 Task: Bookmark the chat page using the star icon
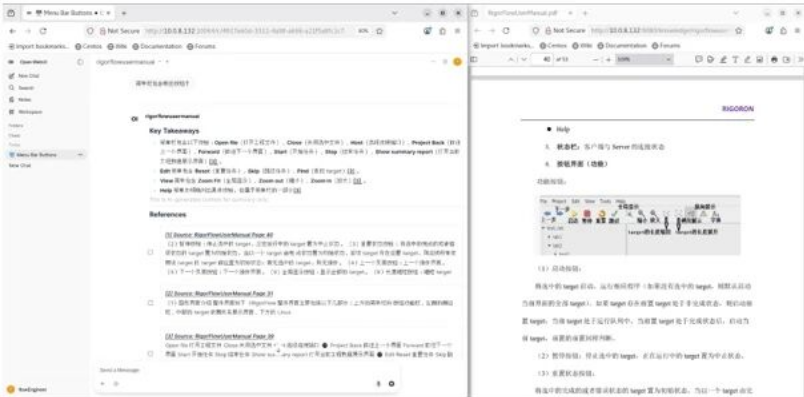(x=379, y=31)
